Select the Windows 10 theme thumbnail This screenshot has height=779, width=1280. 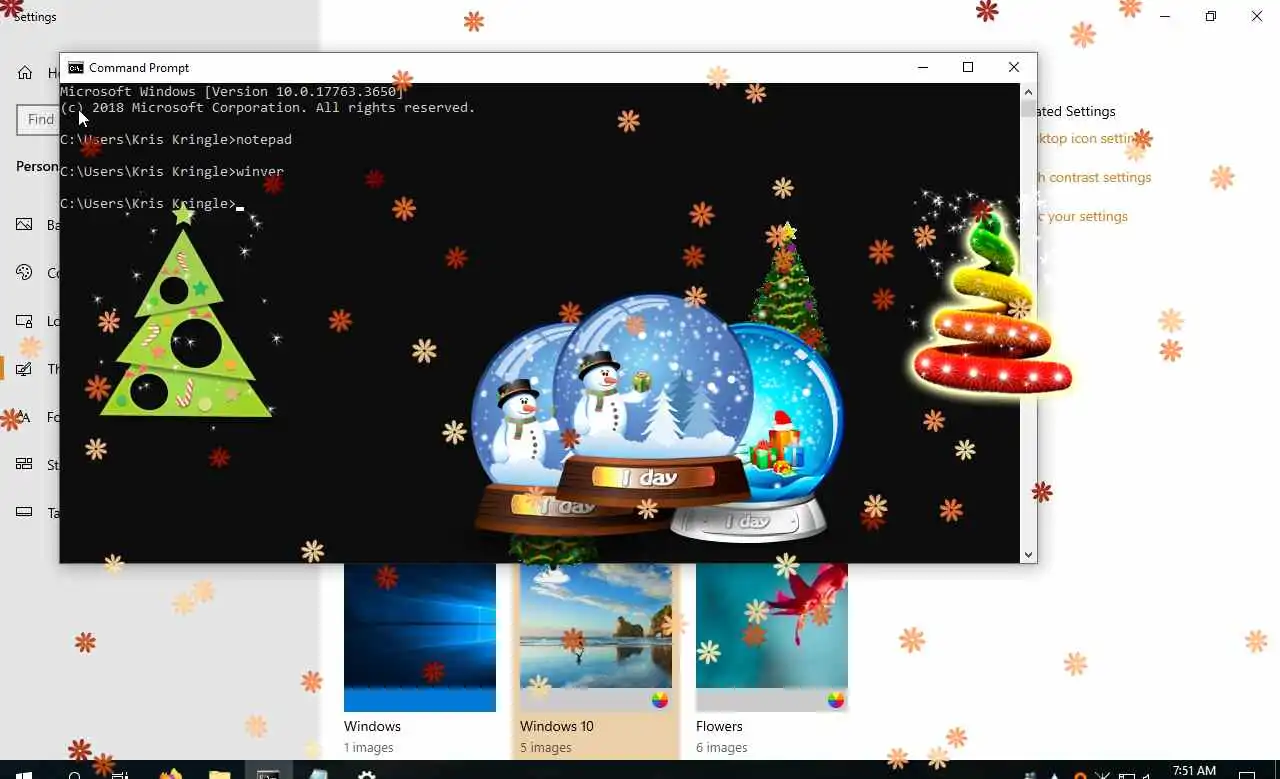pos(596,637)
